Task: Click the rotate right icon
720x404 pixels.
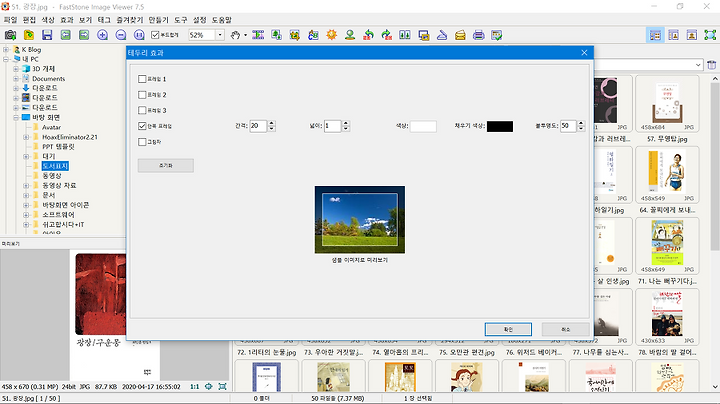Action: point(387,35)
